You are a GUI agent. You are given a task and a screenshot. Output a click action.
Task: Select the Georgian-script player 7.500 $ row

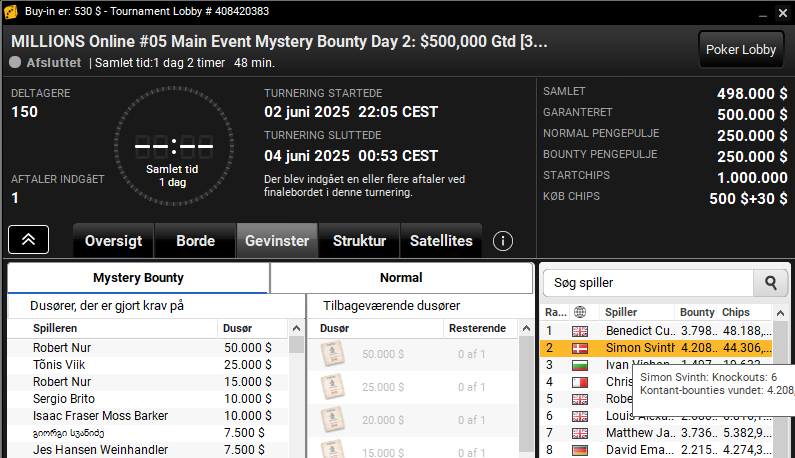pyautogui.click(x=148, y=433)
